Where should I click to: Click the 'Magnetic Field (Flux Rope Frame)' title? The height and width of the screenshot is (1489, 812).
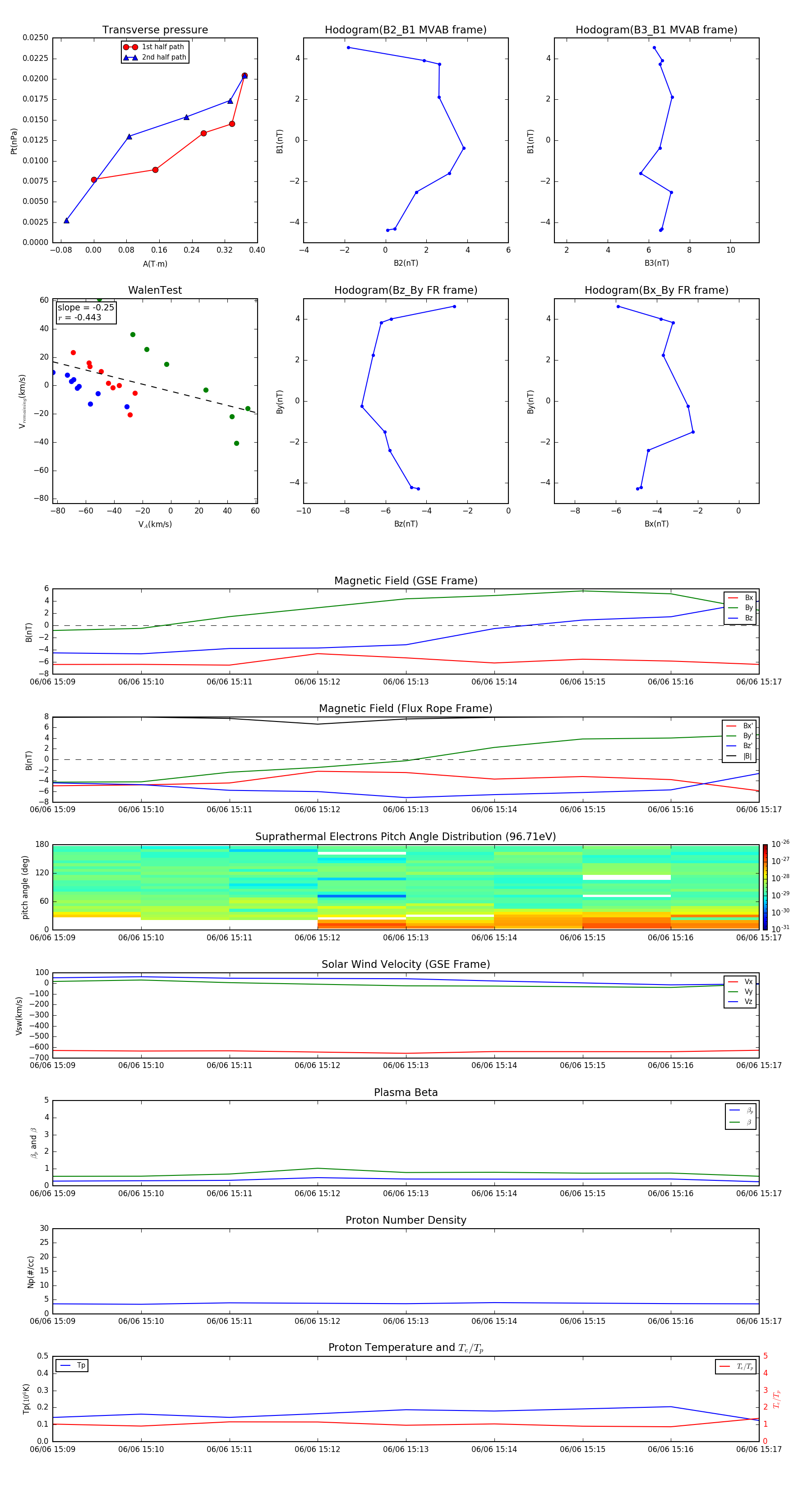(406, 709)
